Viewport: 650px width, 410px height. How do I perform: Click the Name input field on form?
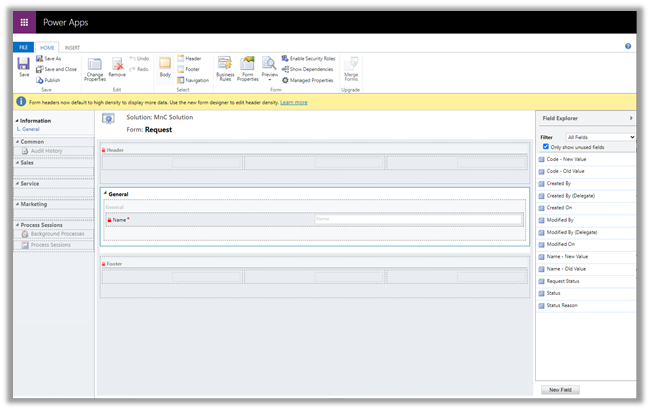[x=417, y=219]
